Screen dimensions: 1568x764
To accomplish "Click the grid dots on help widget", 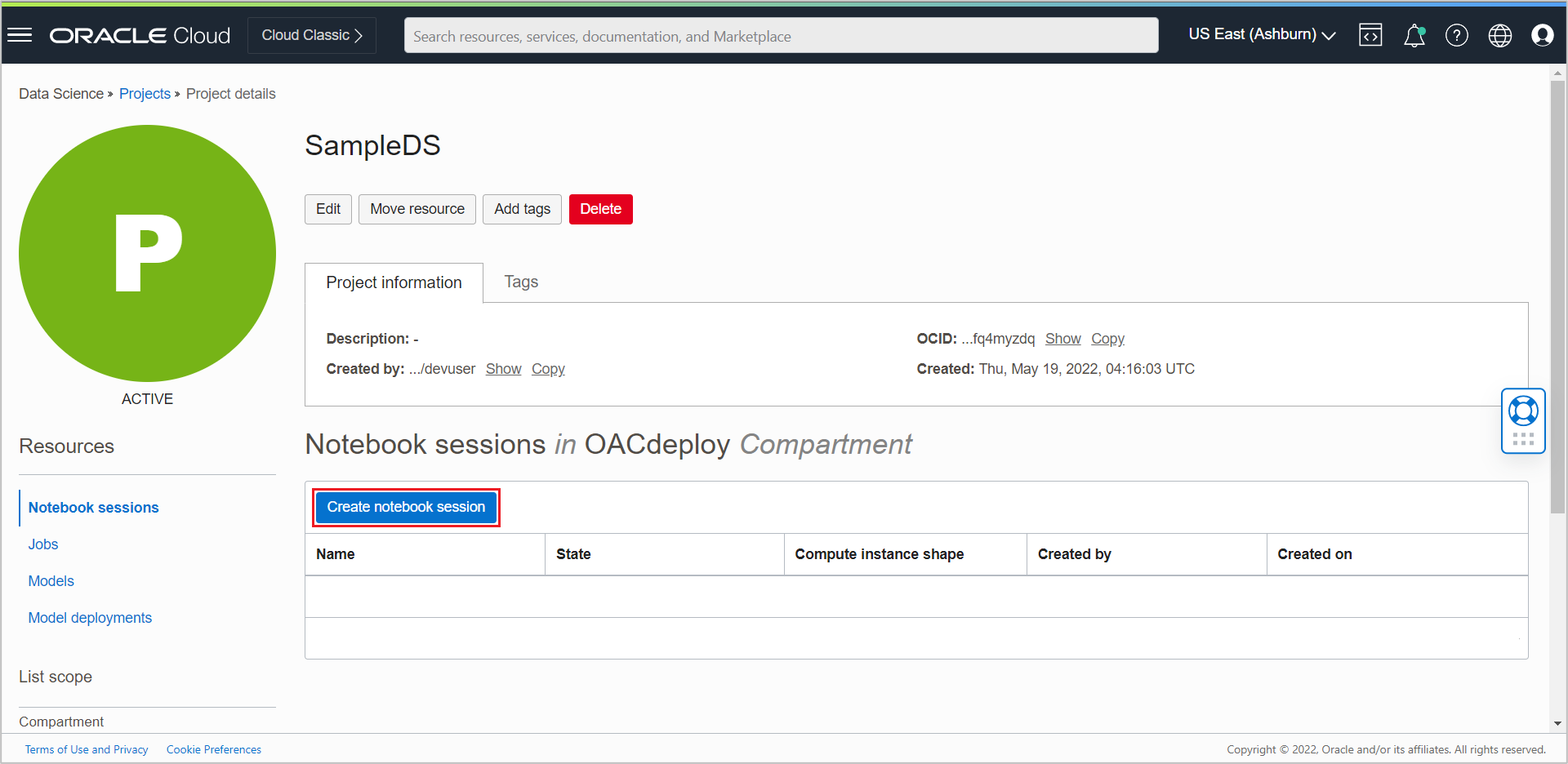I will [x=1523, y=439].
